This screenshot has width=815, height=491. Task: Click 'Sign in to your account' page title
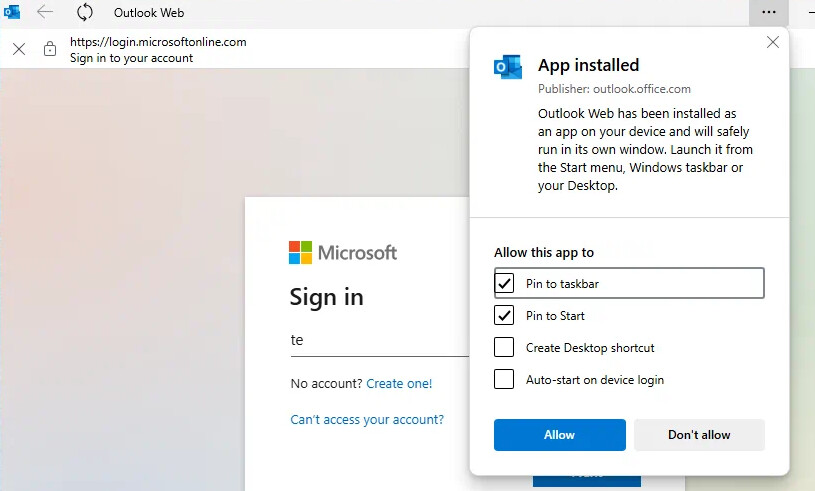[x=132, y=58]
